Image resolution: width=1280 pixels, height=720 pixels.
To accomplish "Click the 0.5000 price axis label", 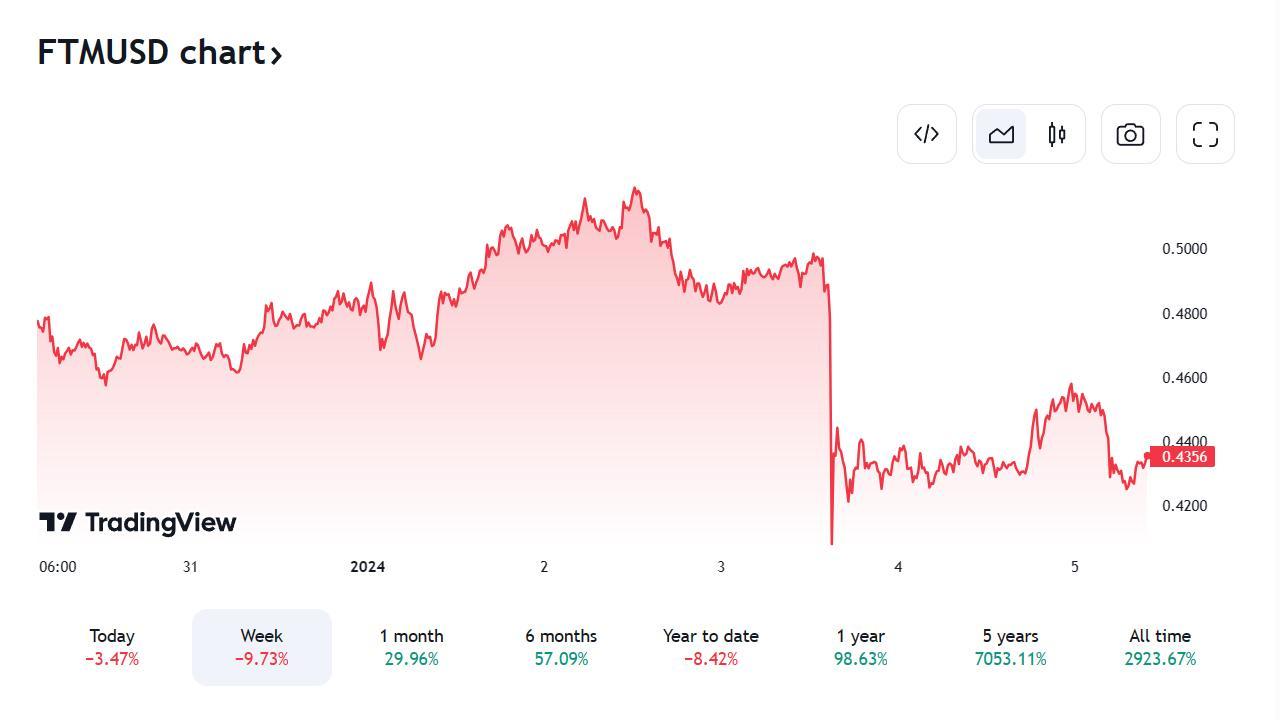I will 1184,249.
